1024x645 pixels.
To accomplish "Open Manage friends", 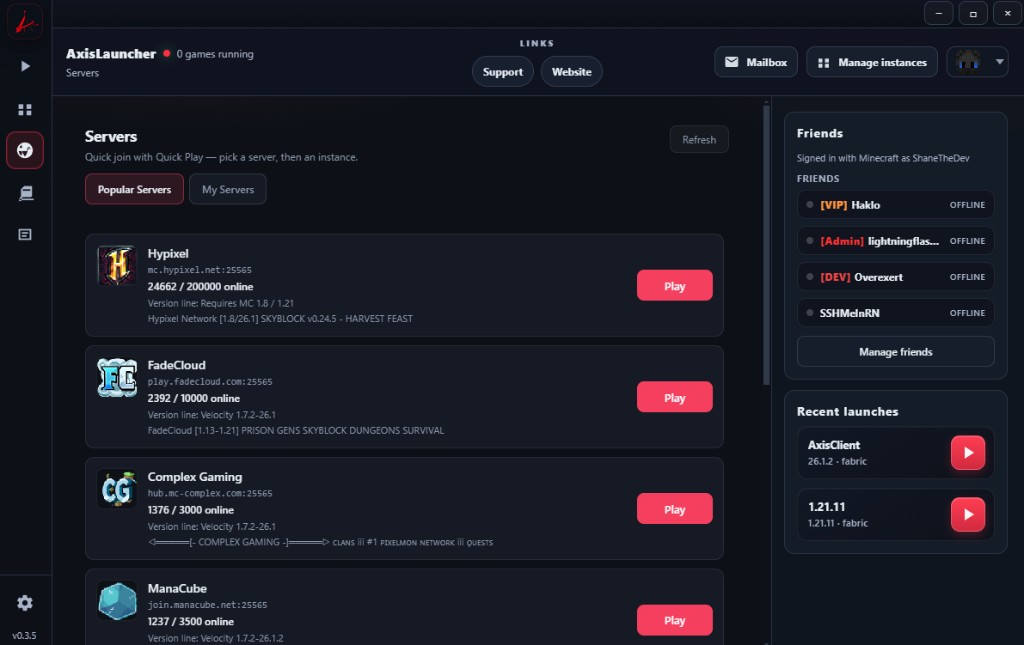I will coord(895,352).
